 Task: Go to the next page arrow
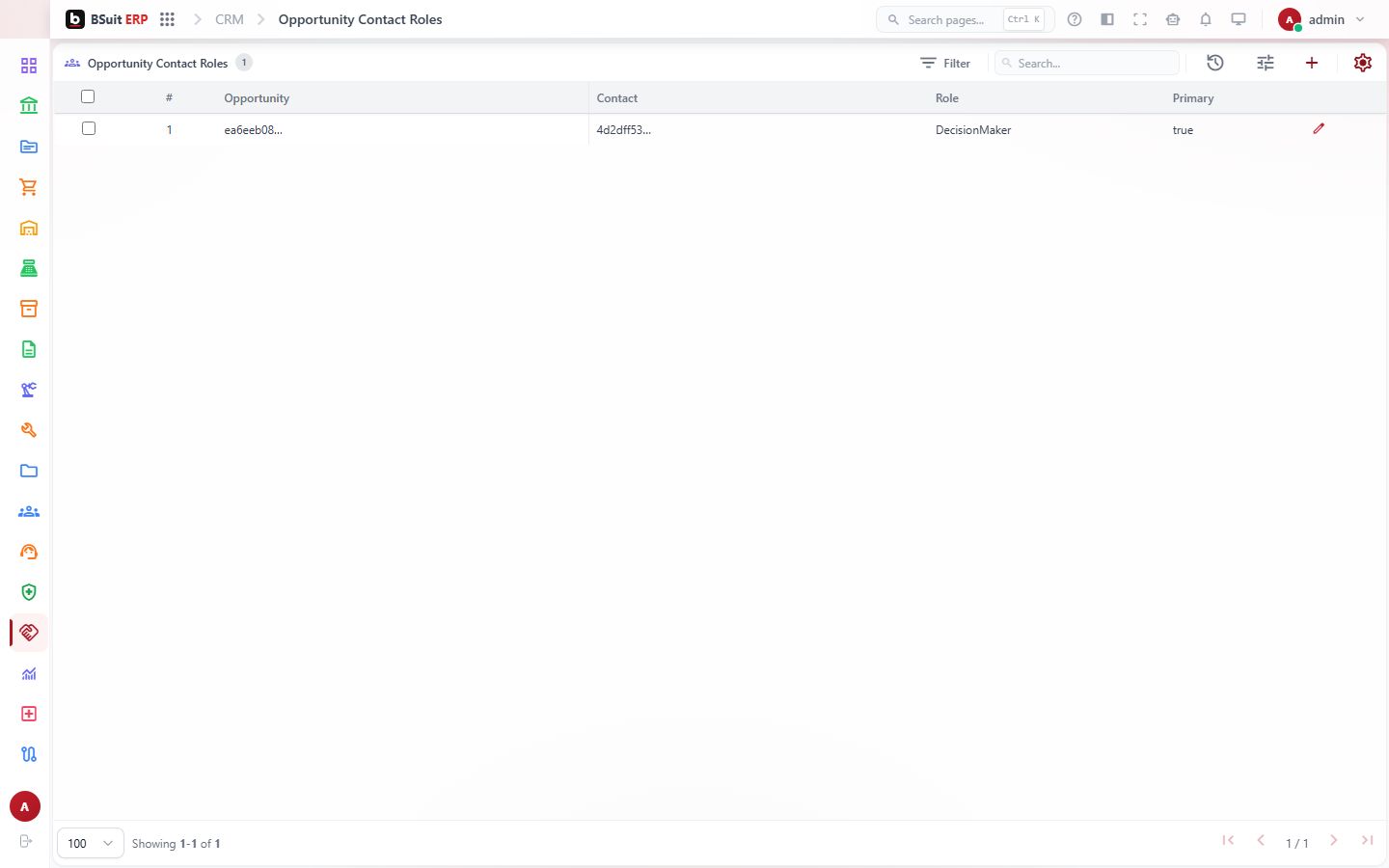[x=1334, y=841]
